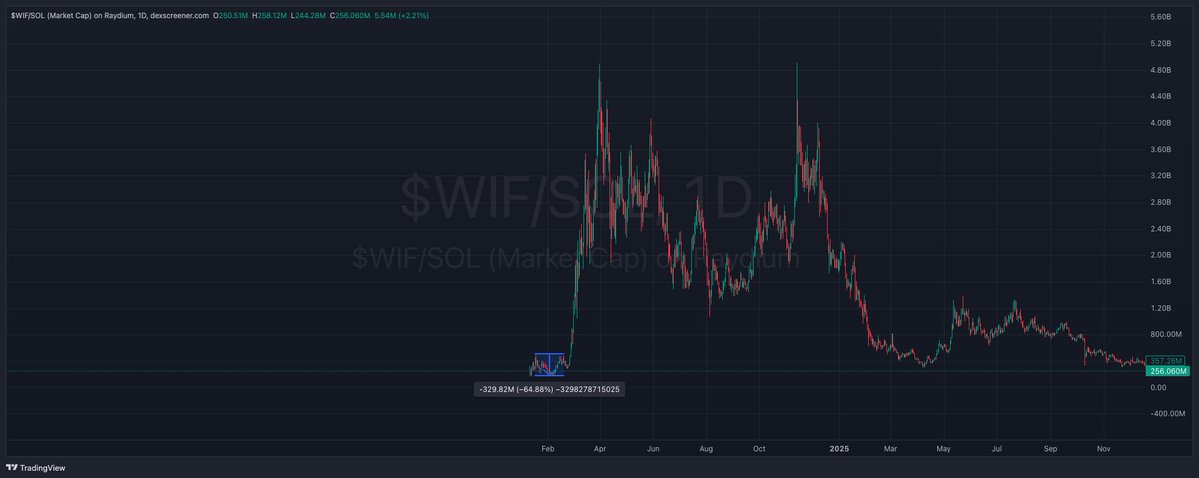The width and height of the screenshot is (1199, 478).
Task: Click the Sep label on time axis
Action: (1050, 449)
